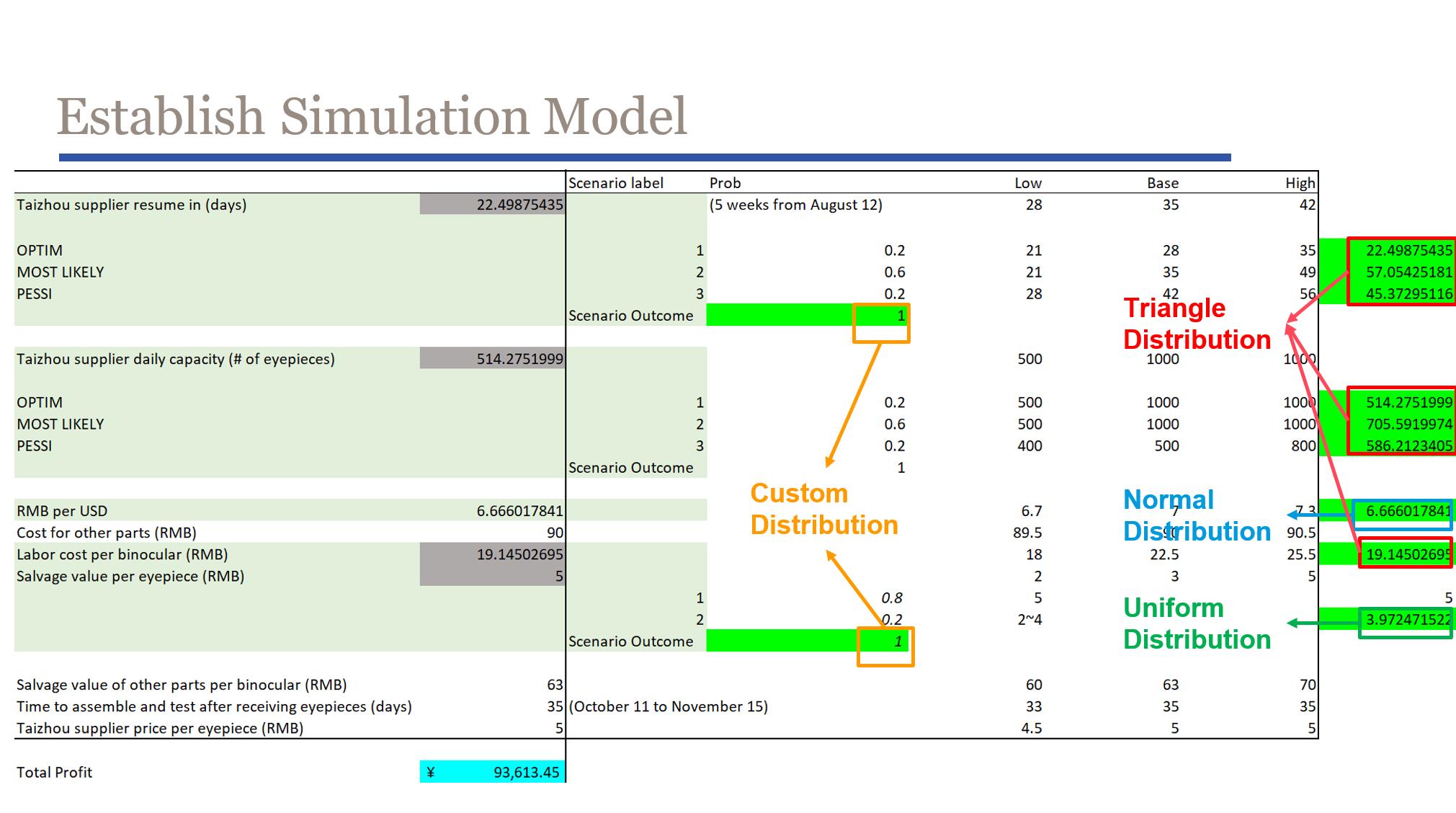
Task: Click the Triangle Distribution label
Action: click(x=1196, y=324)
